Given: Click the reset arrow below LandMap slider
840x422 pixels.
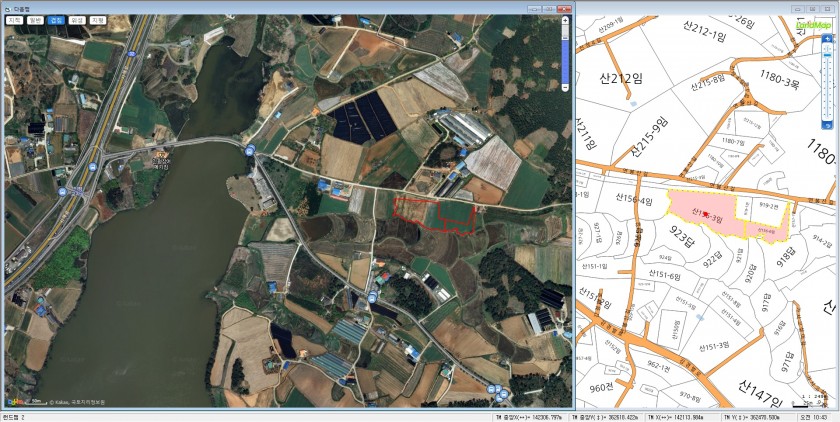Looking at the screenshot, I should click(827, 126).
